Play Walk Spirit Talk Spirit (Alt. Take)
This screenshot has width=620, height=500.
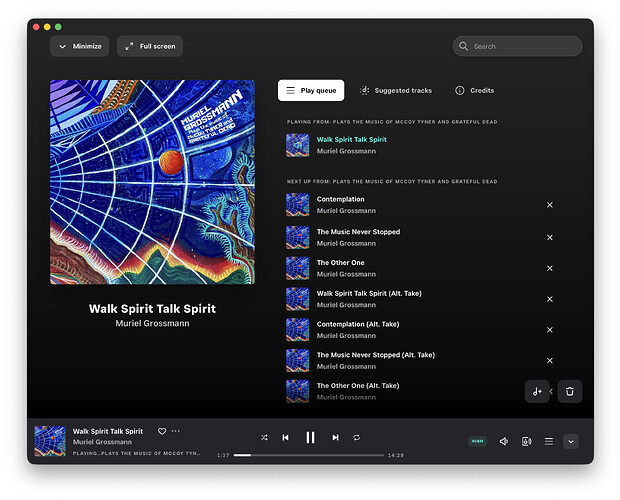[369, 294]
